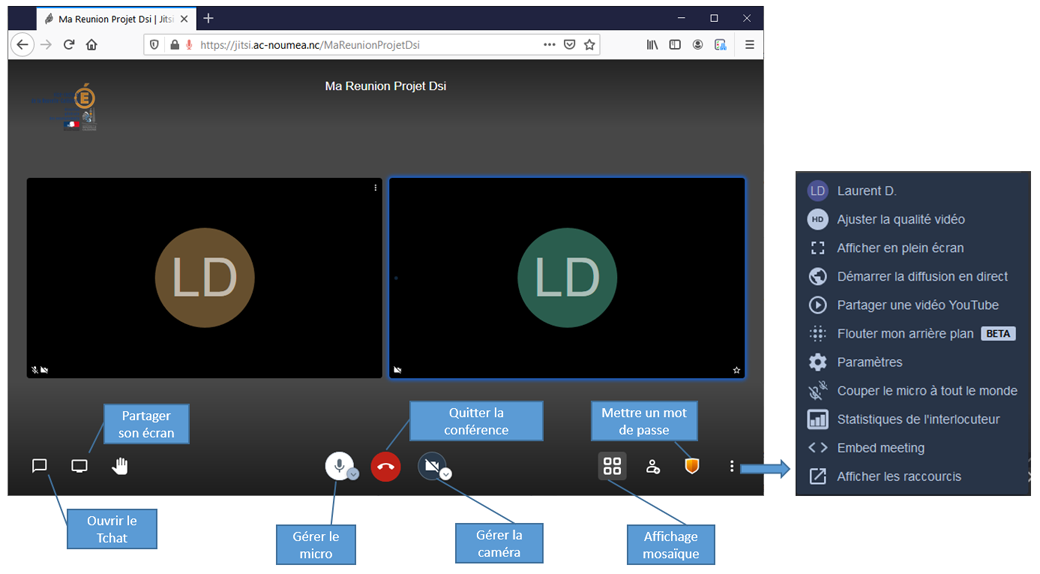Open the left video tile's three-dot menu
Image resolution: width=1040 pixels, height=574 pixels.
(376, 187)
